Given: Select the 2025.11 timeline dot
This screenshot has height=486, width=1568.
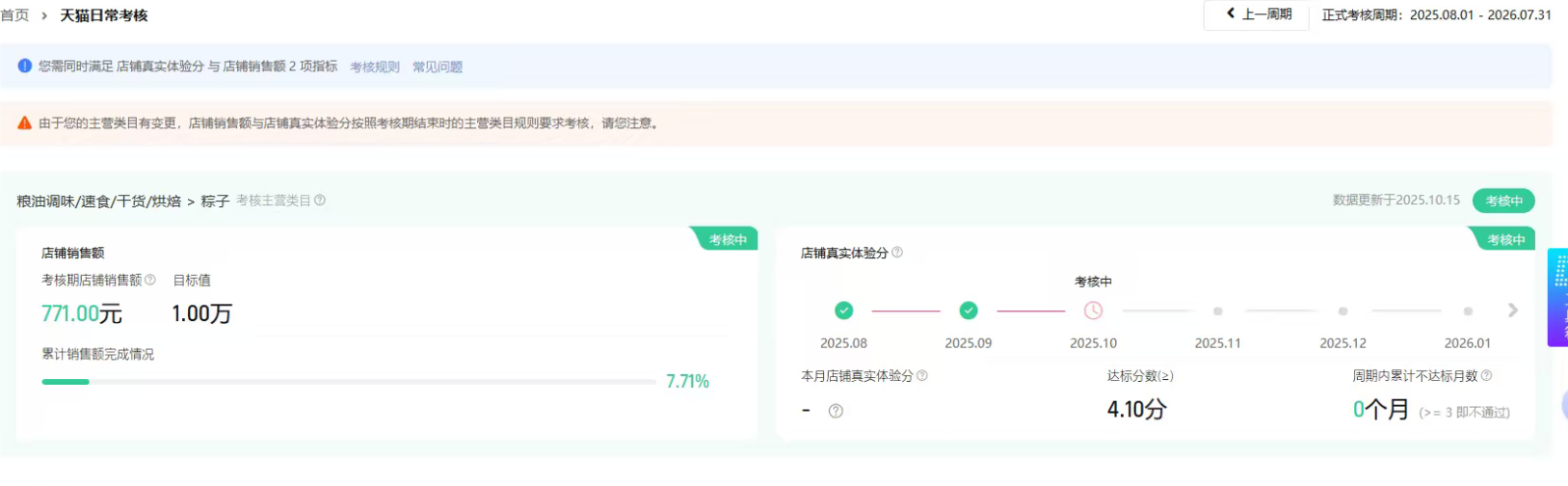Looking at the screenshot, I should tap(1218, 311).
